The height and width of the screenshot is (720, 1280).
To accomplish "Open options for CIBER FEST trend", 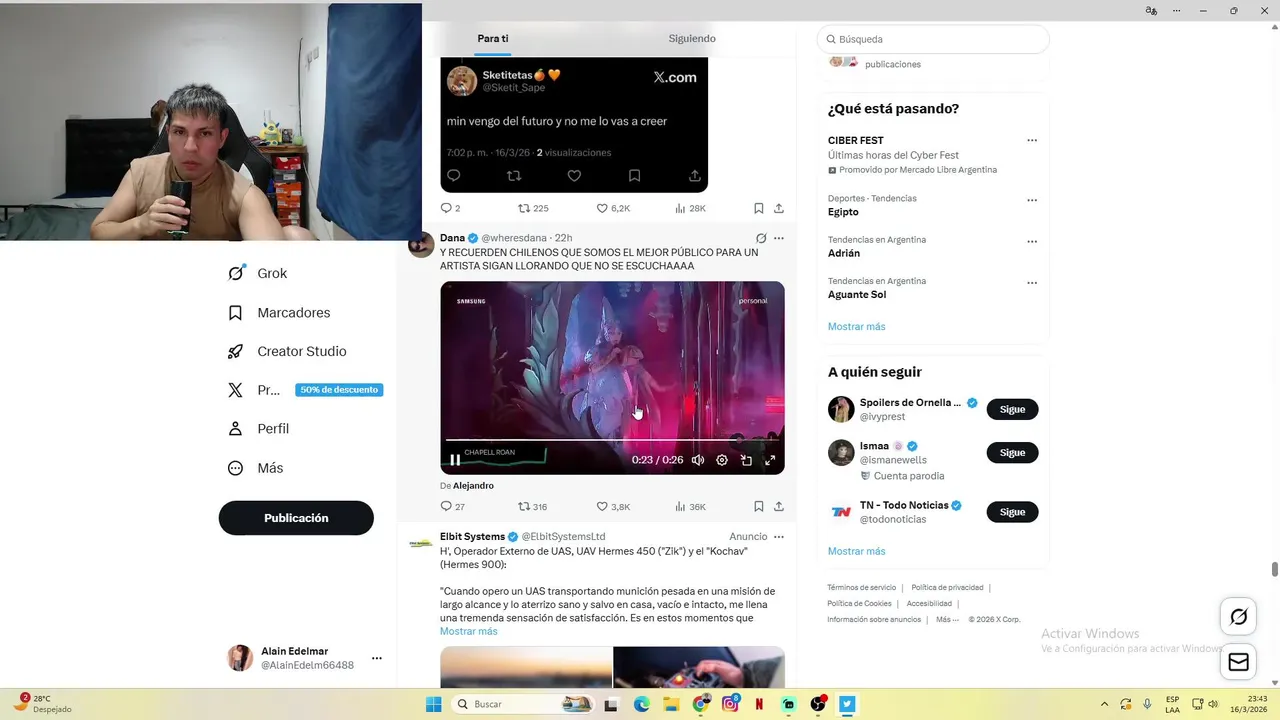I will pyautogui.click(x=1032, y=141).
